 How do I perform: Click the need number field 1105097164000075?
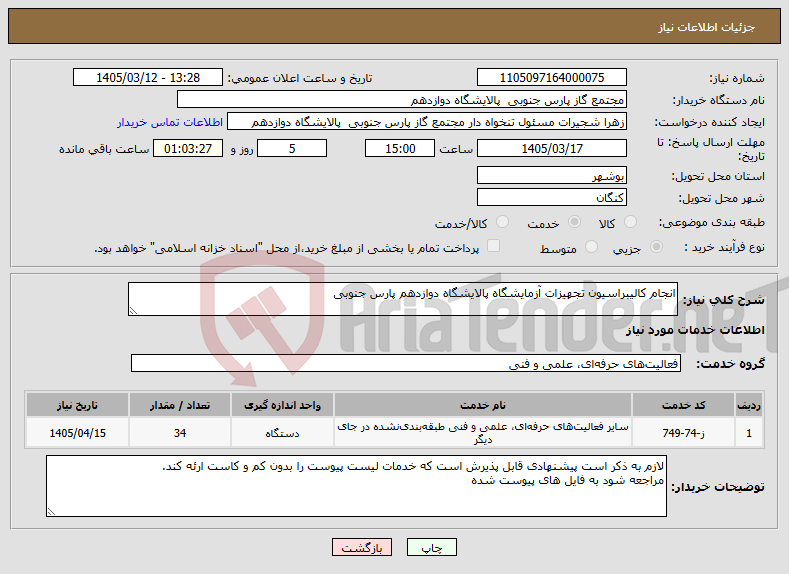click(551, 77)
